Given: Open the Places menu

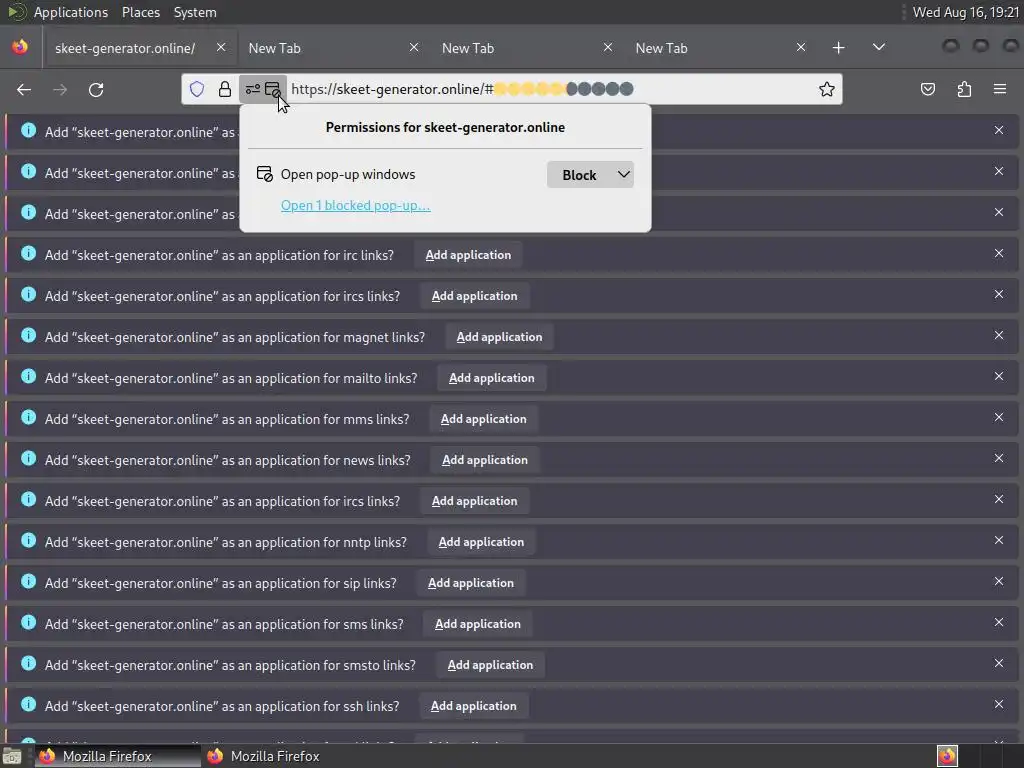Looking at the screenshot, I should [140, 12].
